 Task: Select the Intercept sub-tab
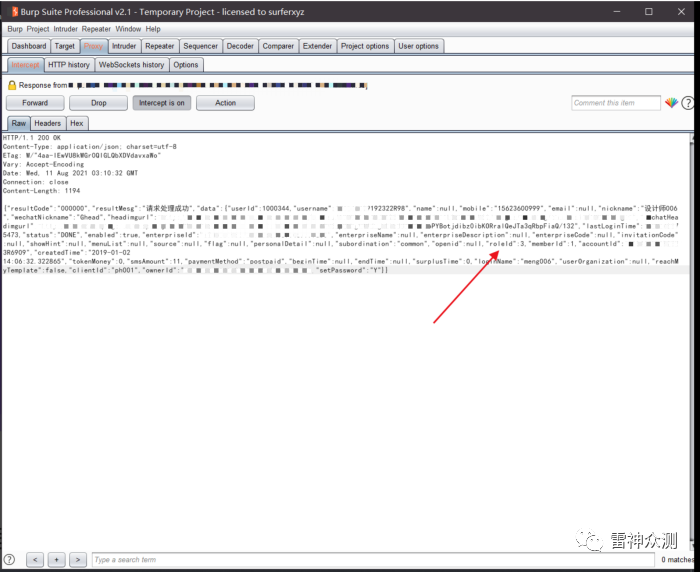(25, 65)
